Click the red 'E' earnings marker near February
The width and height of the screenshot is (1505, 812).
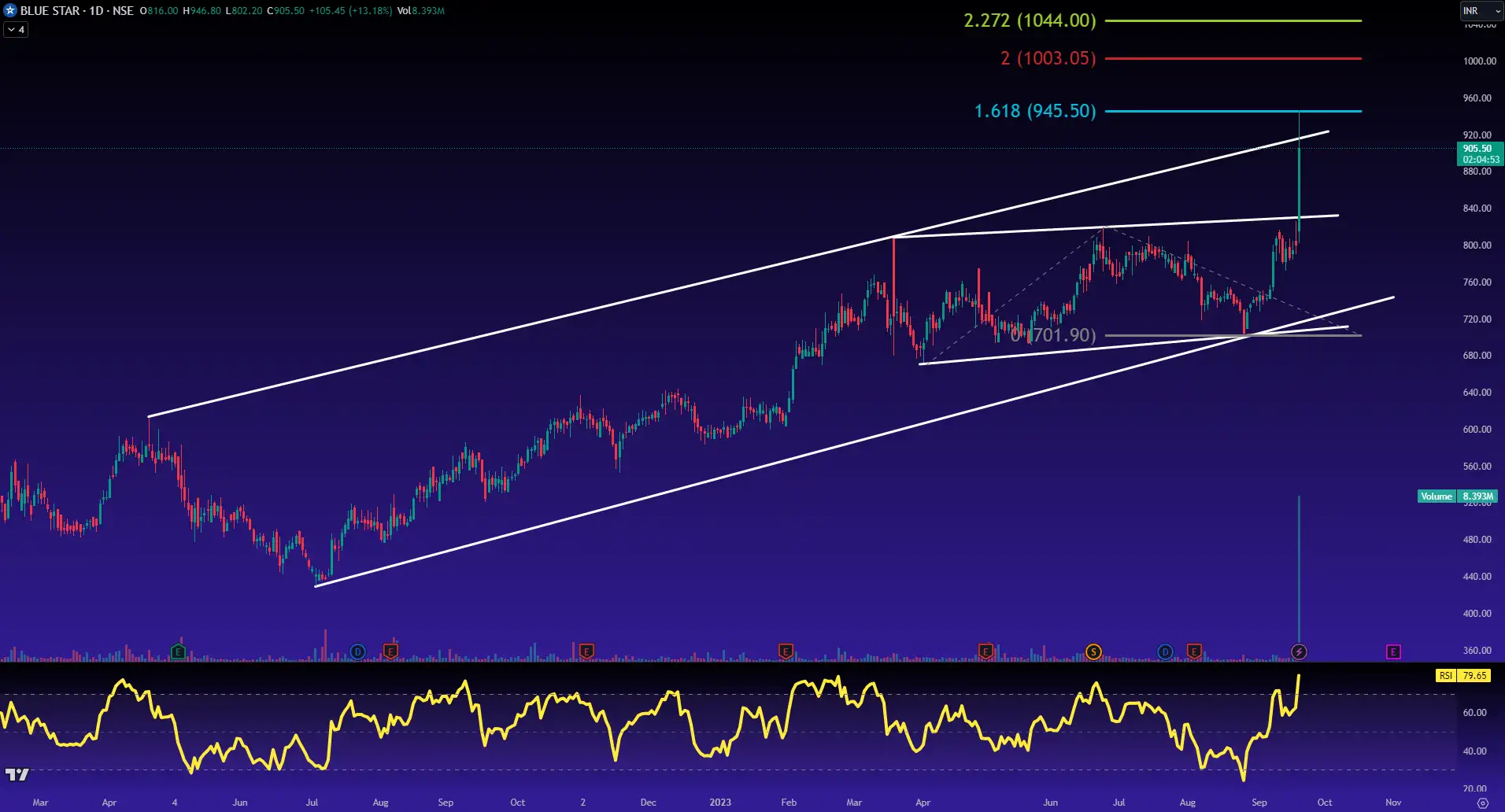[x=785, y=651]
